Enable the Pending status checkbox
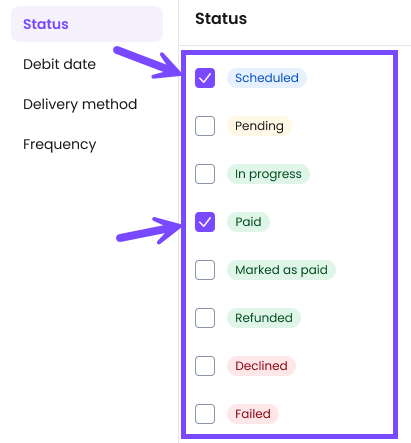411x443 pixels. 205,126
